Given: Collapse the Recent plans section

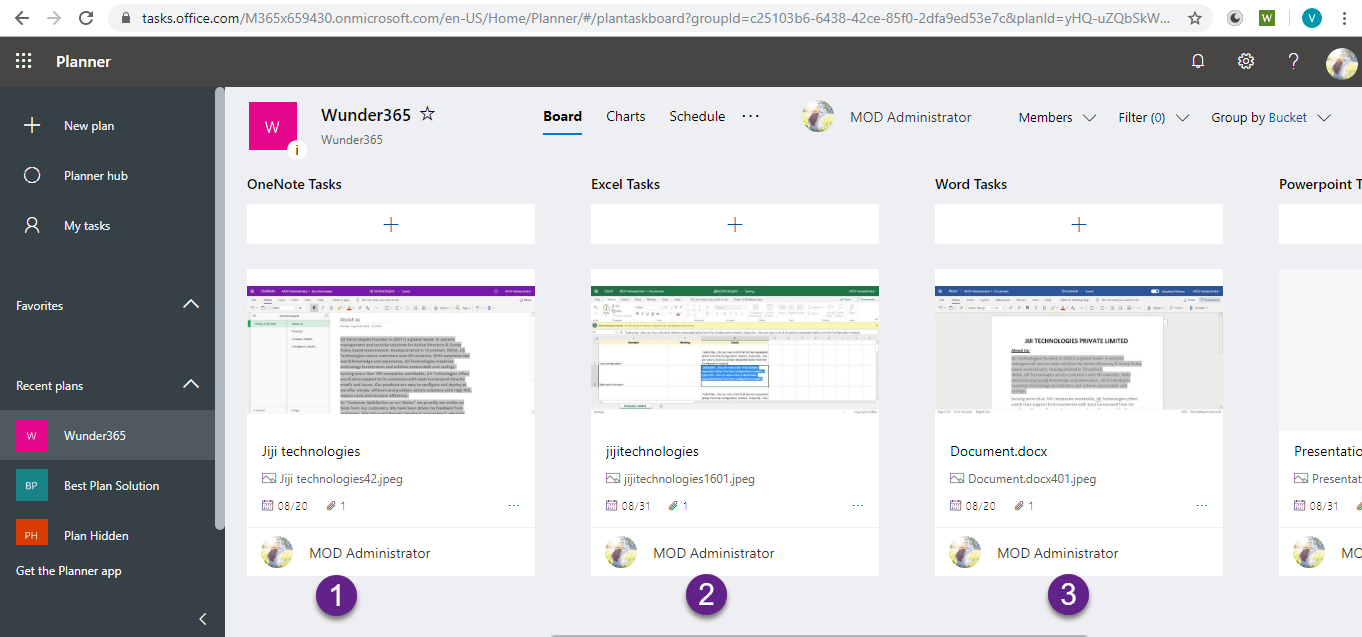Looking at the screenshot, I should [x=191, y=385].
